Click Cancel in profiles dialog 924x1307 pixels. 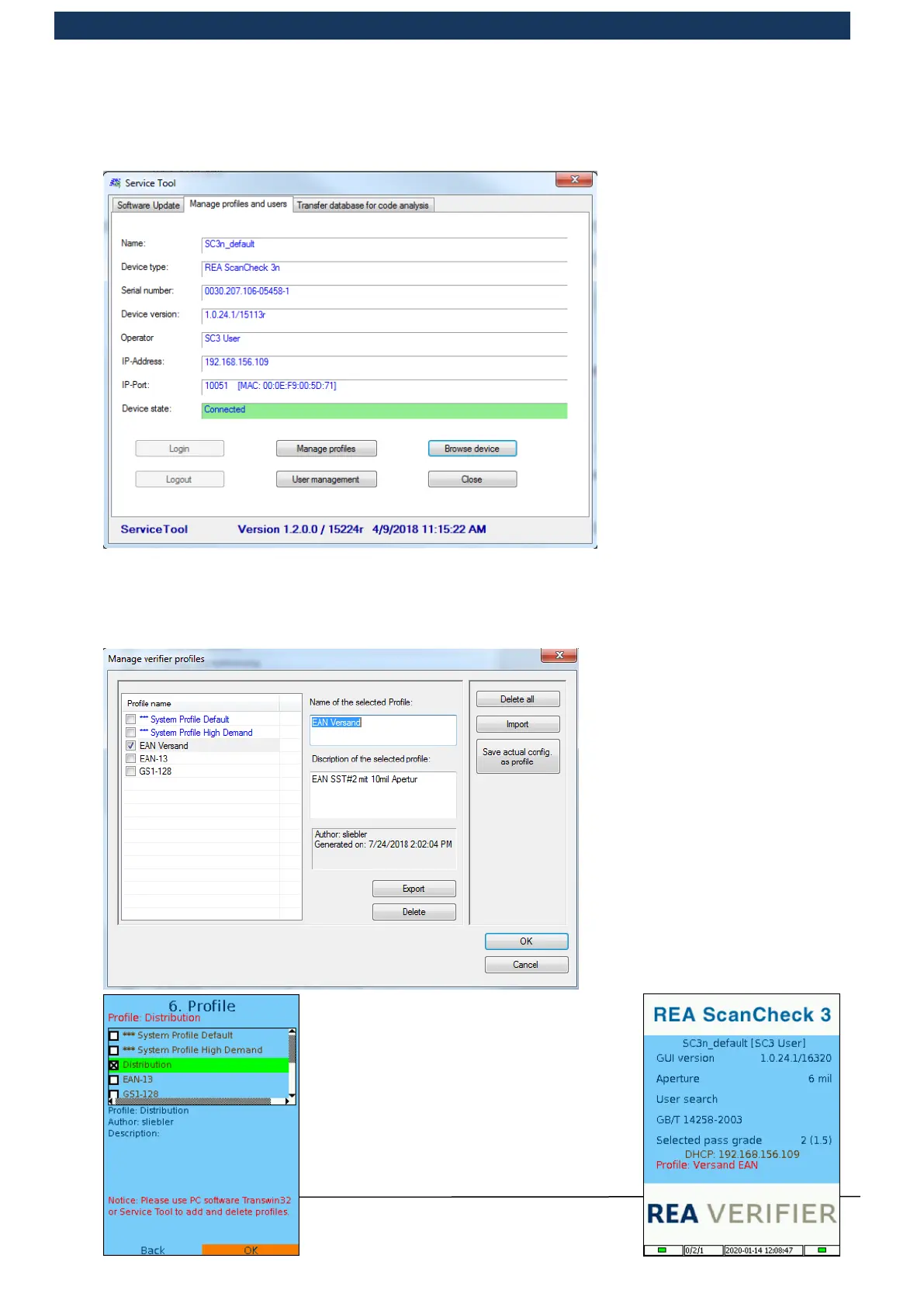[x=526, y=965]
